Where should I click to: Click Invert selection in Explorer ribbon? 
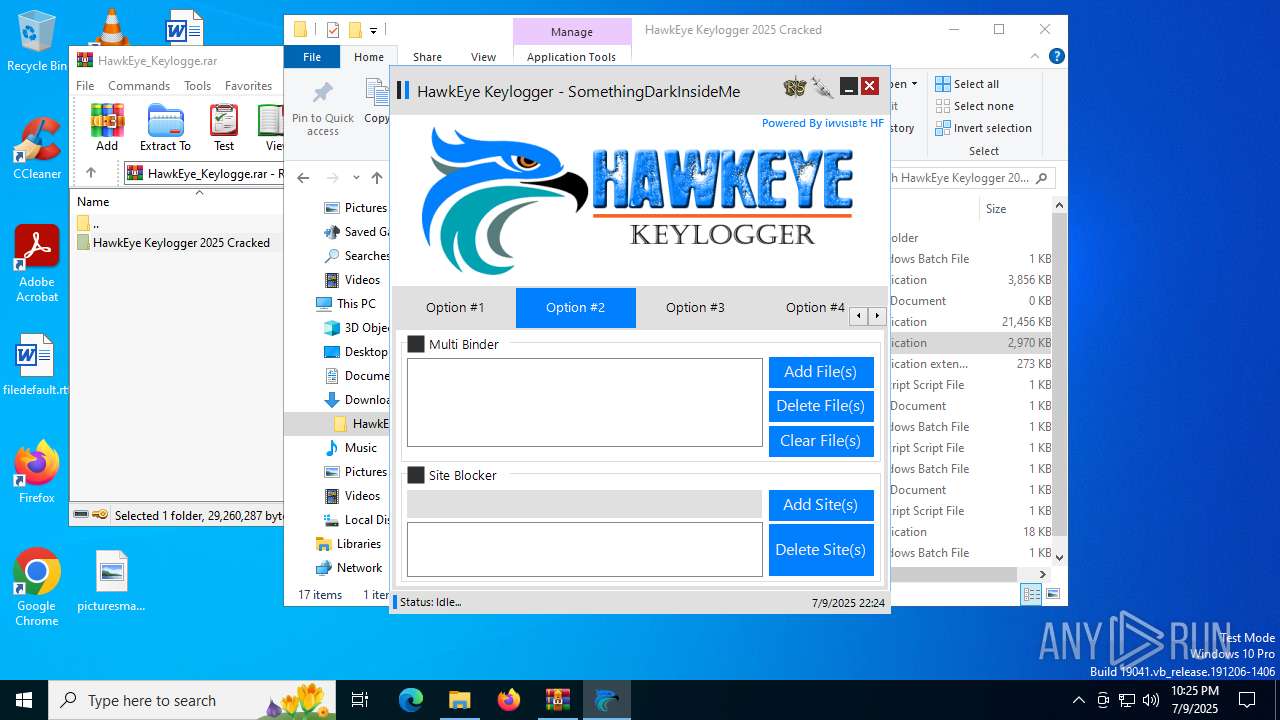coord(983,128)
